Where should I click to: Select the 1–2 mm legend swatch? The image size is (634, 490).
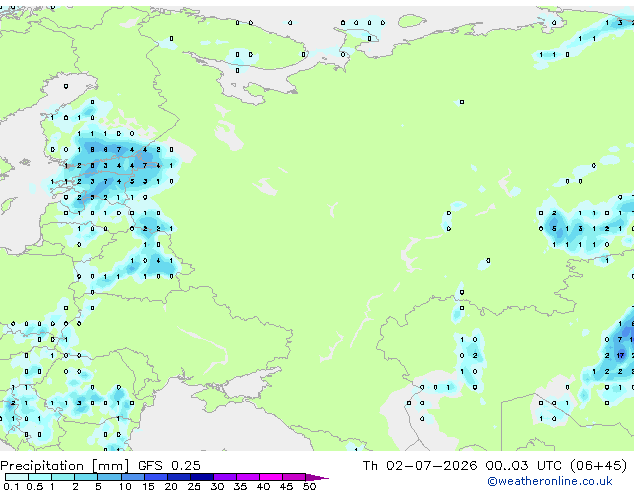tap(63, 477)
